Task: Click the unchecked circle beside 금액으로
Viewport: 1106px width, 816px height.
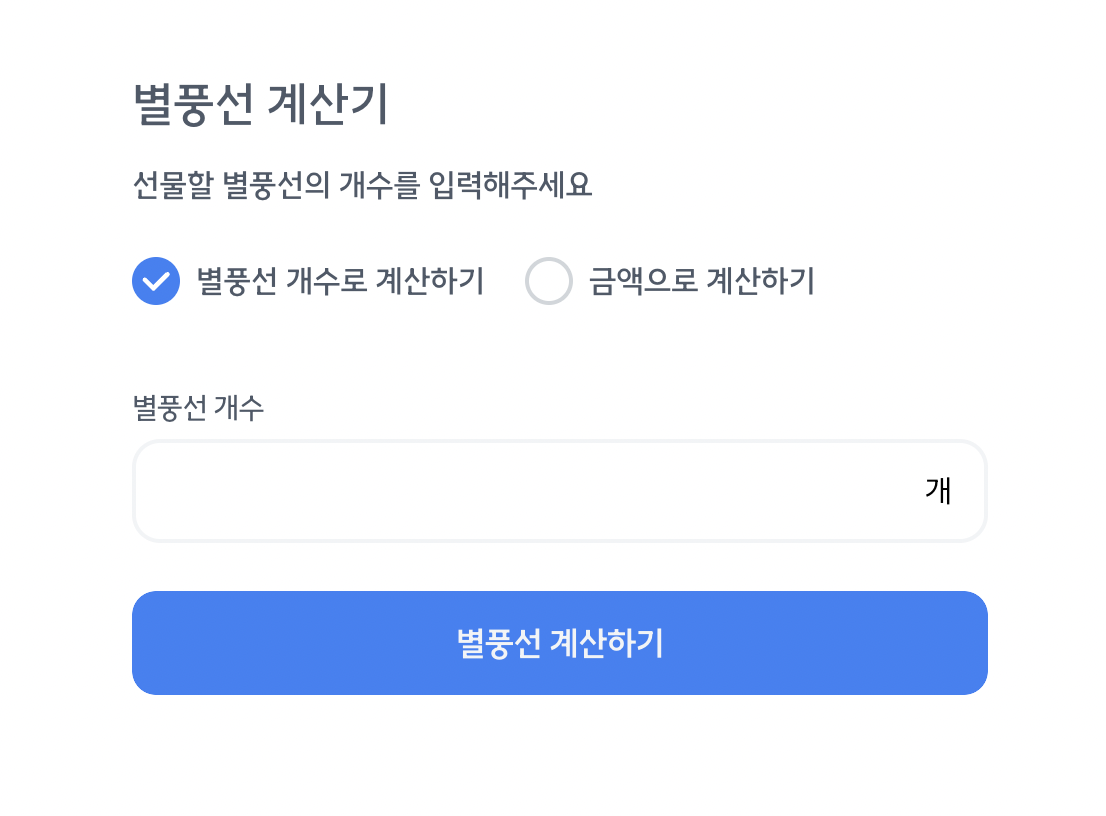Action: pos(548,281)
